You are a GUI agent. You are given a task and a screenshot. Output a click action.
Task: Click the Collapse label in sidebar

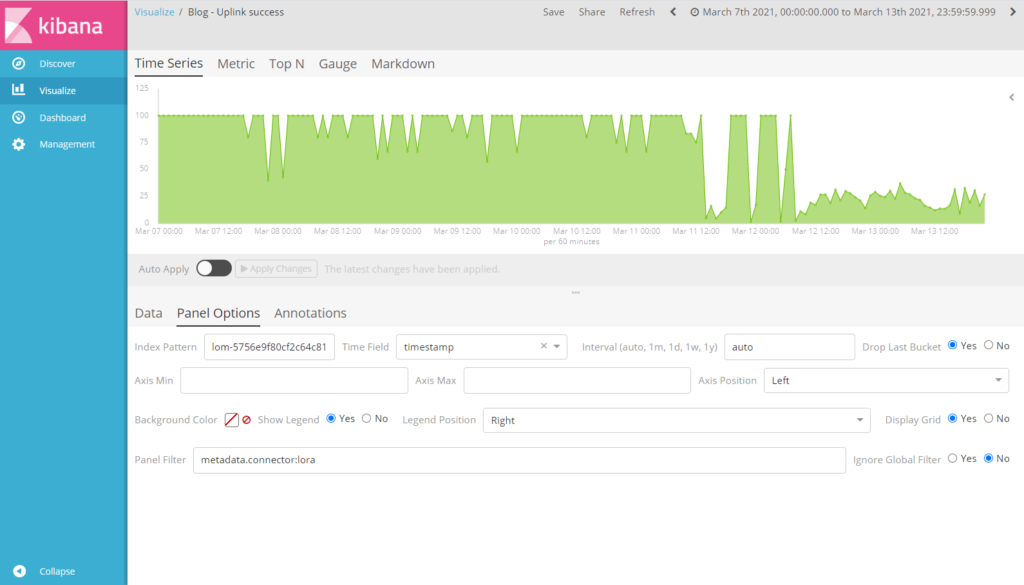[57, 571]
